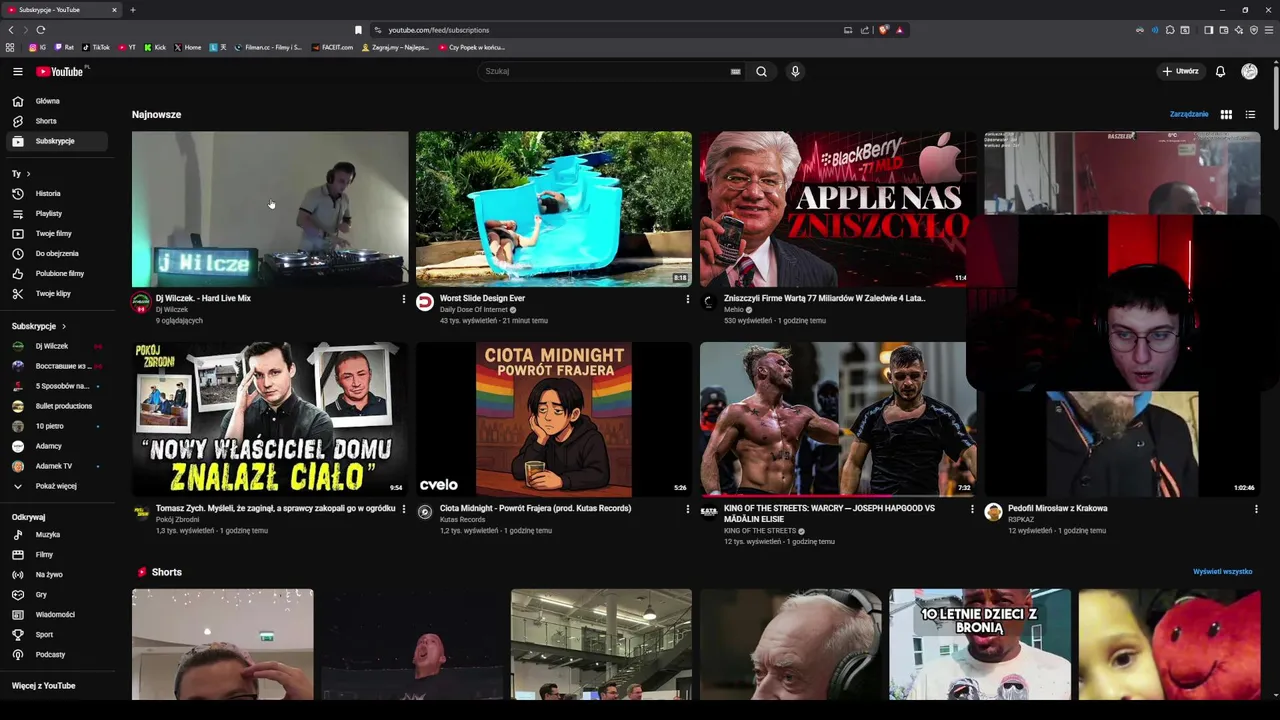Open the share page icon in address bar
Viewport: 1280px width, 720px height.
coord(865,30)
